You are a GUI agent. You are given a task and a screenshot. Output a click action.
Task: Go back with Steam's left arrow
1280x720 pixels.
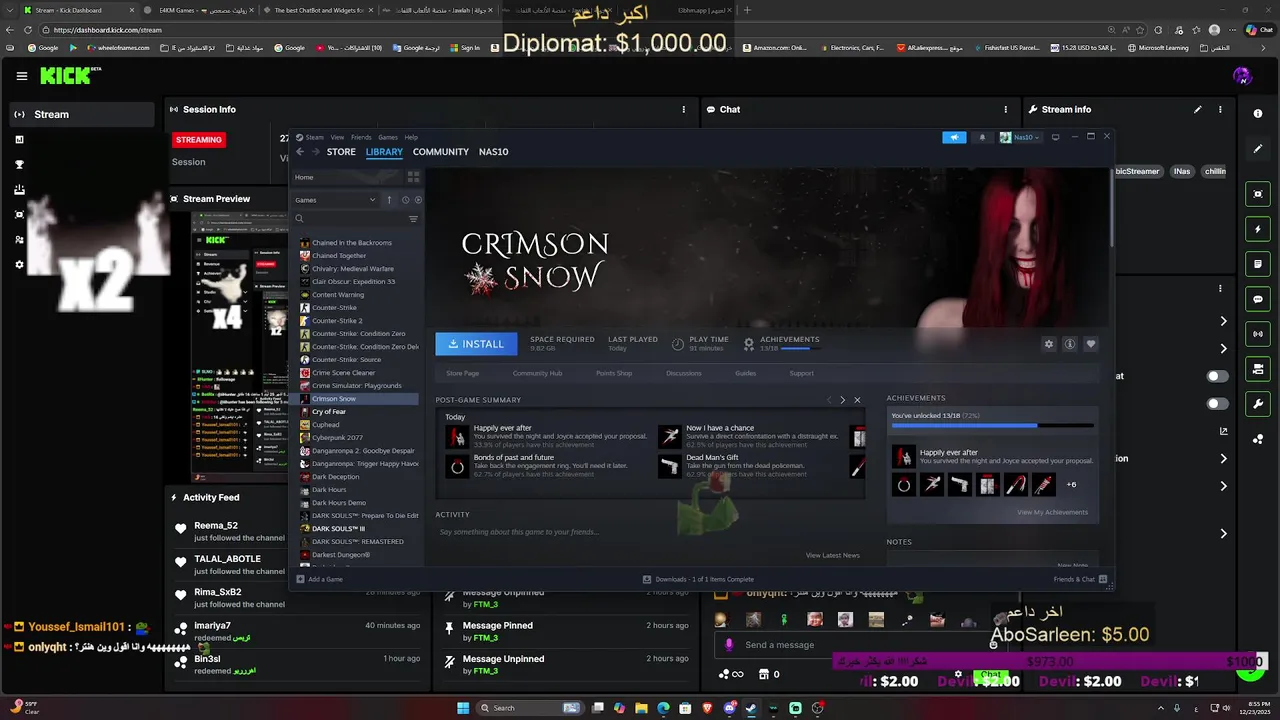[x=299, y=152]
